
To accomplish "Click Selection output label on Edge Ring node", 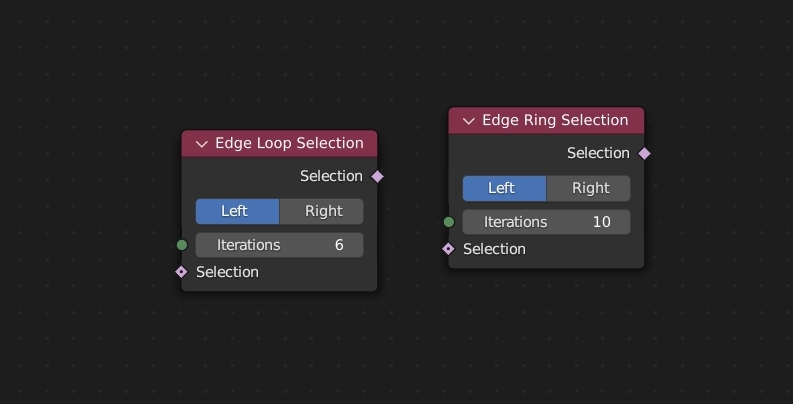I will point(598,153).
